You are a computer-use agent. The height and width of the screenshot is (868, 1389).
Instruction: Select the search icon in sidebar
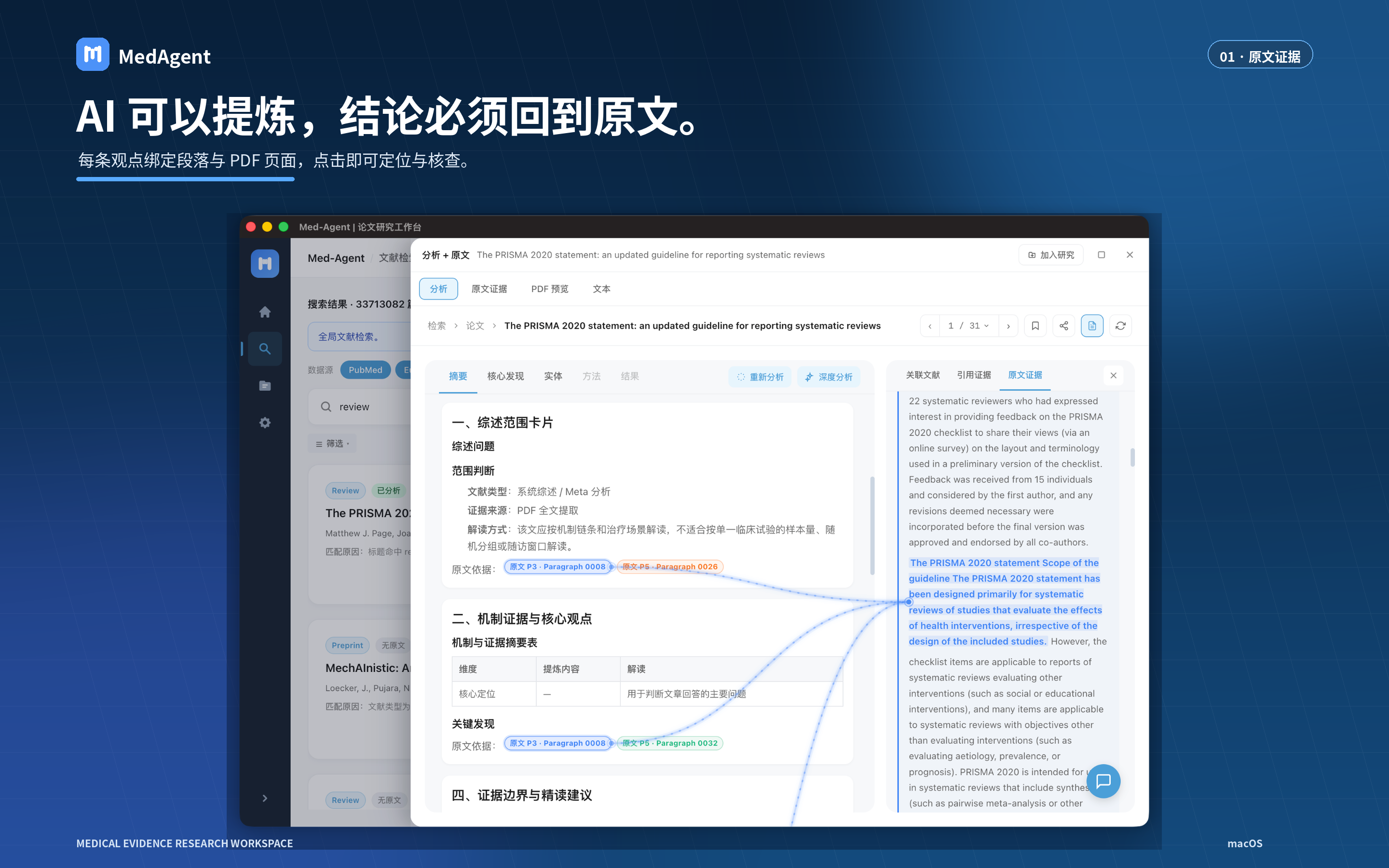[x=265, y=349]
